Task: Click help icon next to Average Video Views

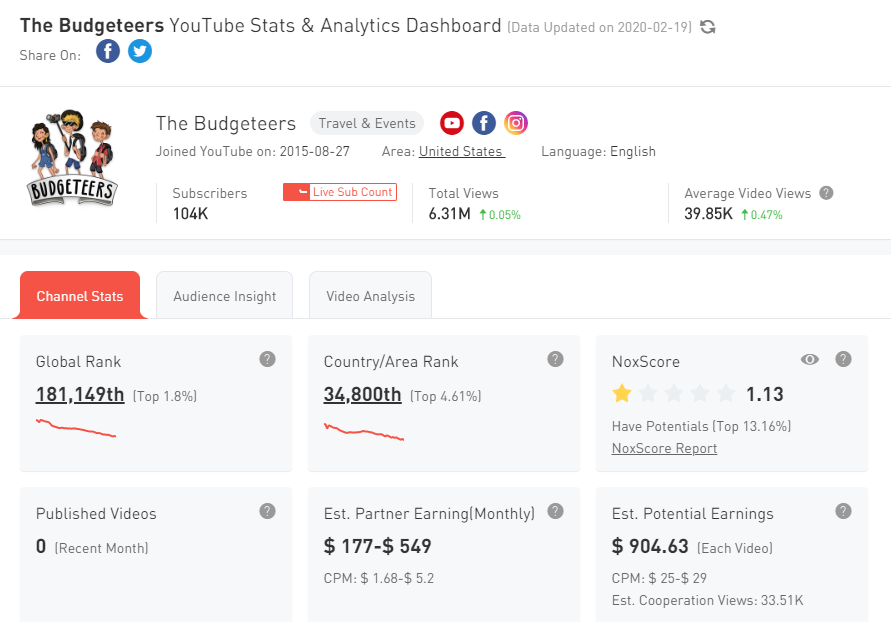Action: coord(826,193)
